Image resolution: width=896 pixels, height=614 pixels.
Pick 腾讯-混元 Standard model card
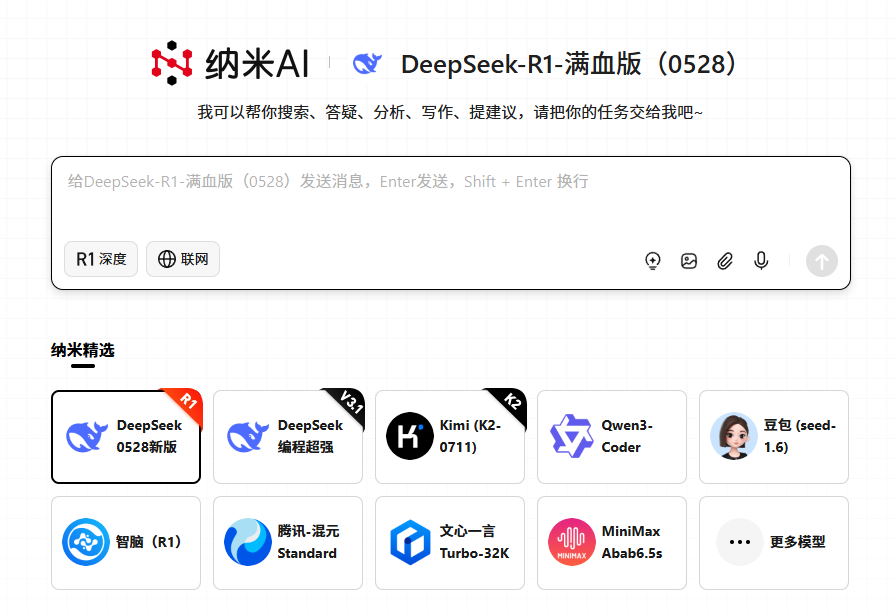click(288, 543)
